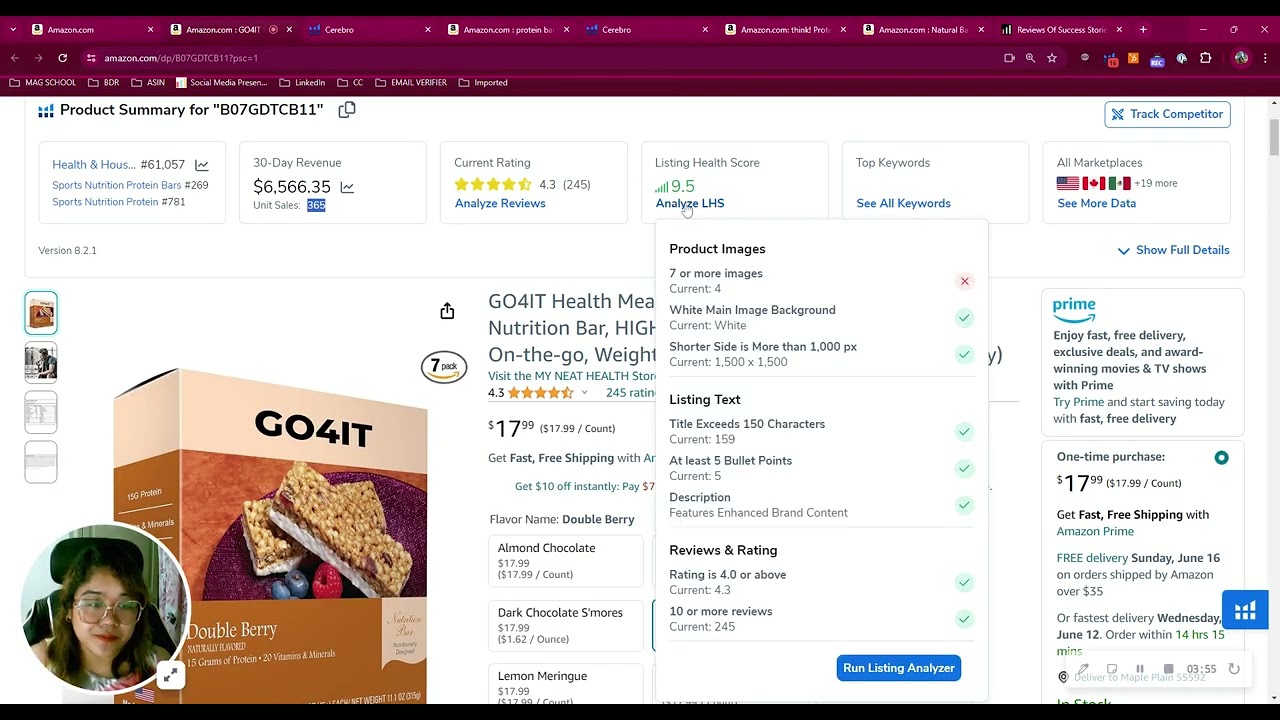Select the fourth product thumbnail image
The height and width of the screenshot is (720, 1280).
pos(41,462)
